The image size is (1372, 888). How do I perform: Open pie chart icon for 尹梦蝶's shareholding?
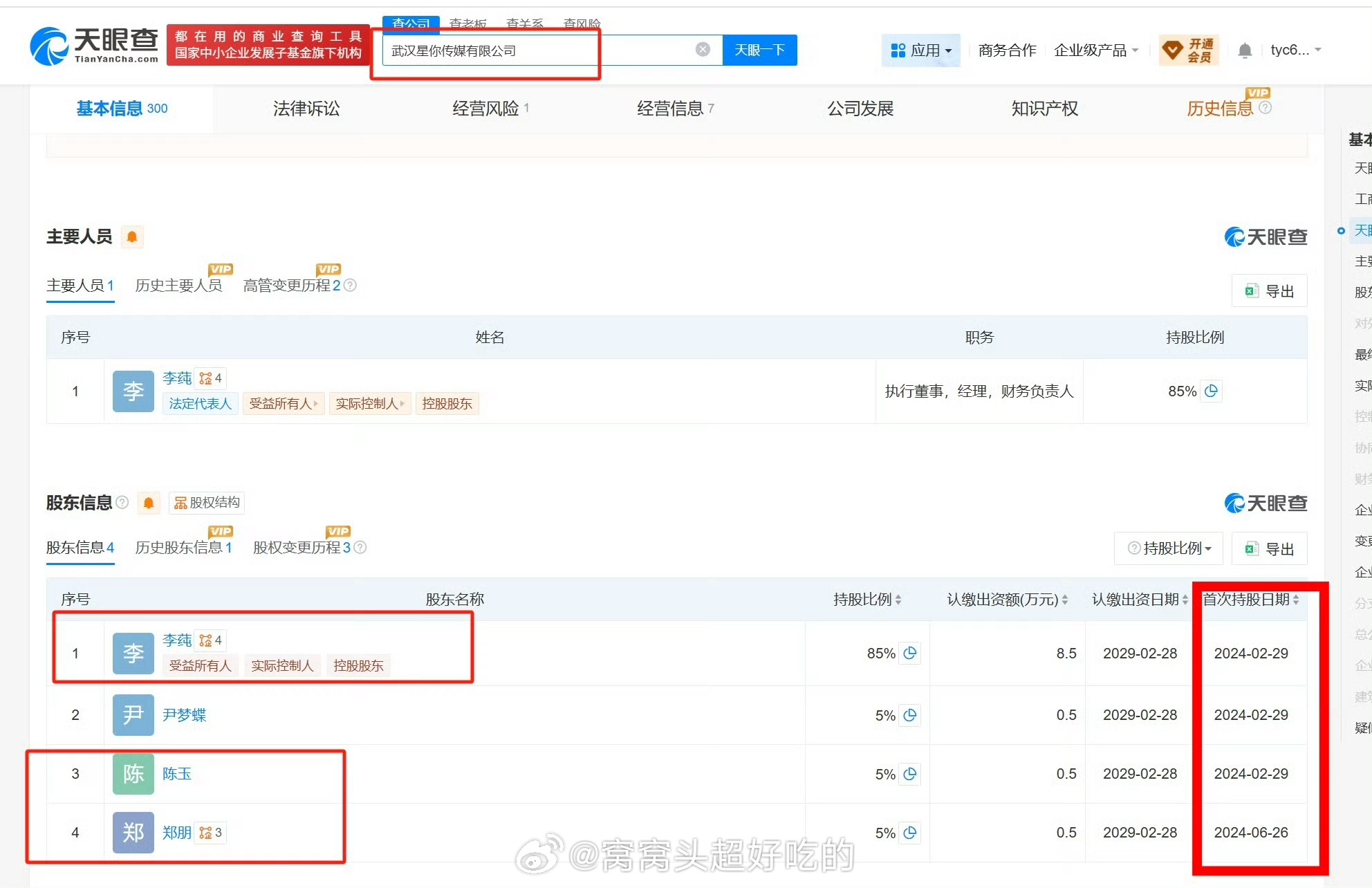click(910, 715)
